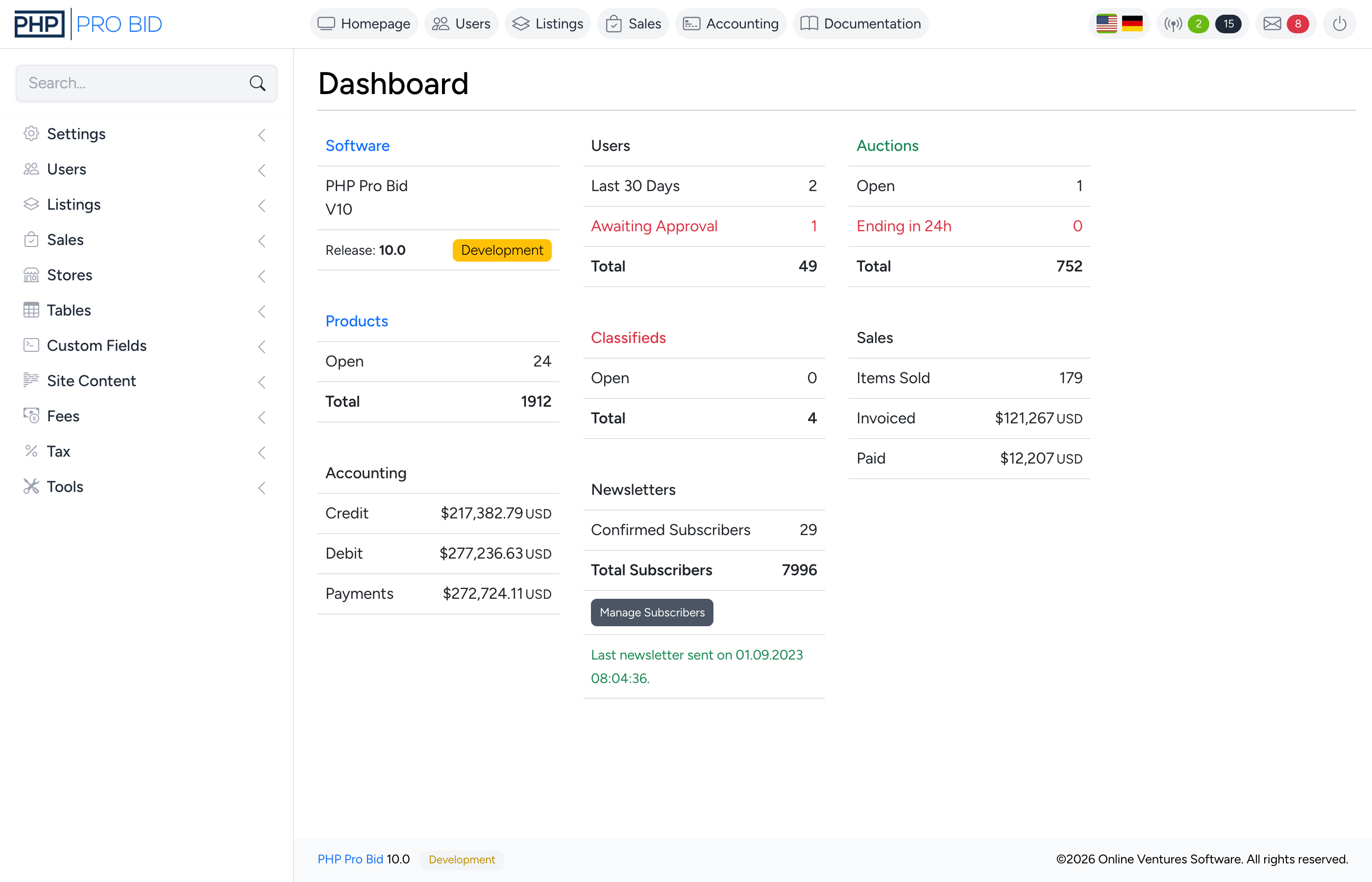
Task: Click the online users broadcast icon
Action: (x=1173, y=24)
